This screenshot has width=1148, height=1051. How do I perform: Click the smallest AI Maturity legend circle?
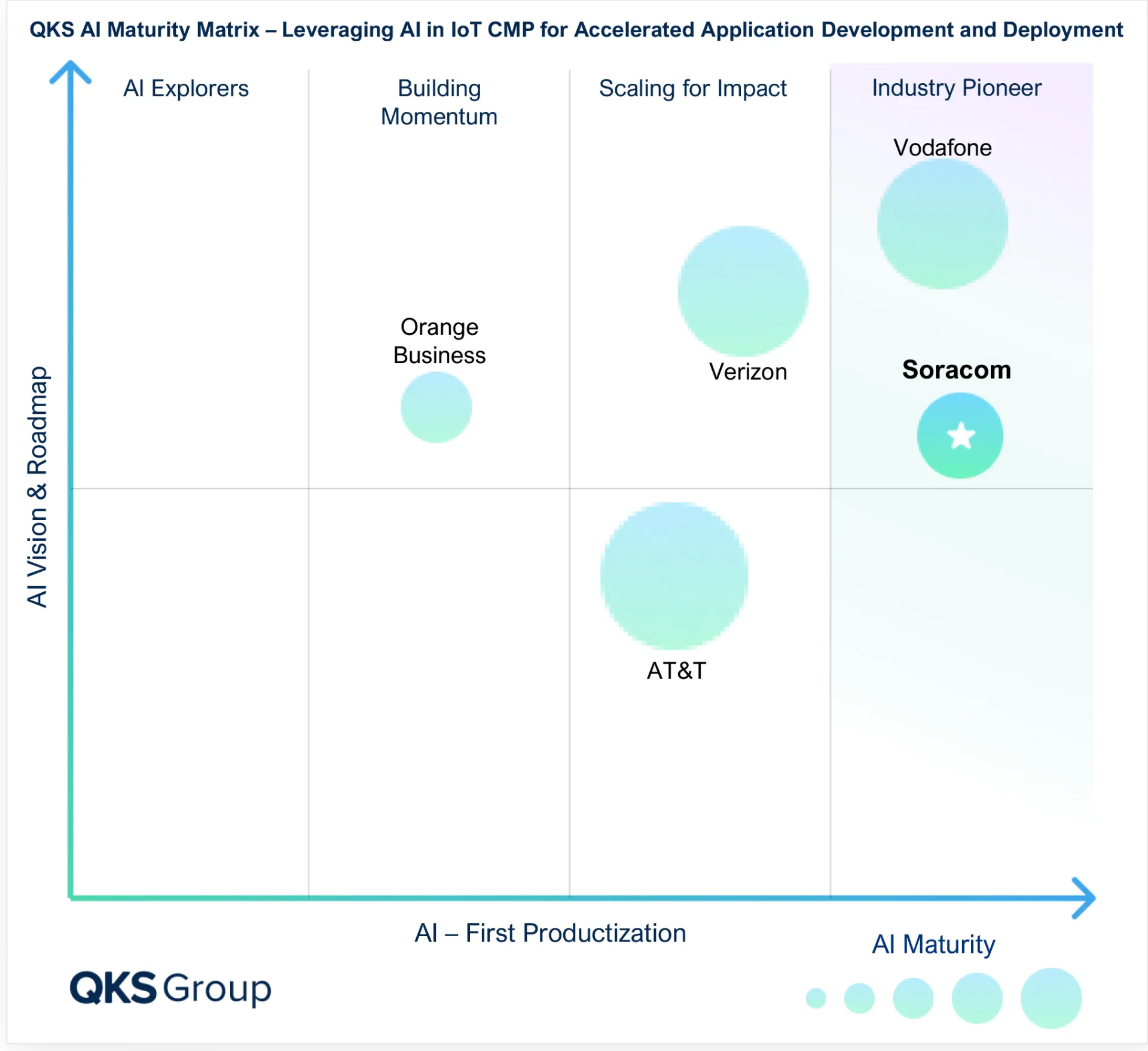point(816,998)
